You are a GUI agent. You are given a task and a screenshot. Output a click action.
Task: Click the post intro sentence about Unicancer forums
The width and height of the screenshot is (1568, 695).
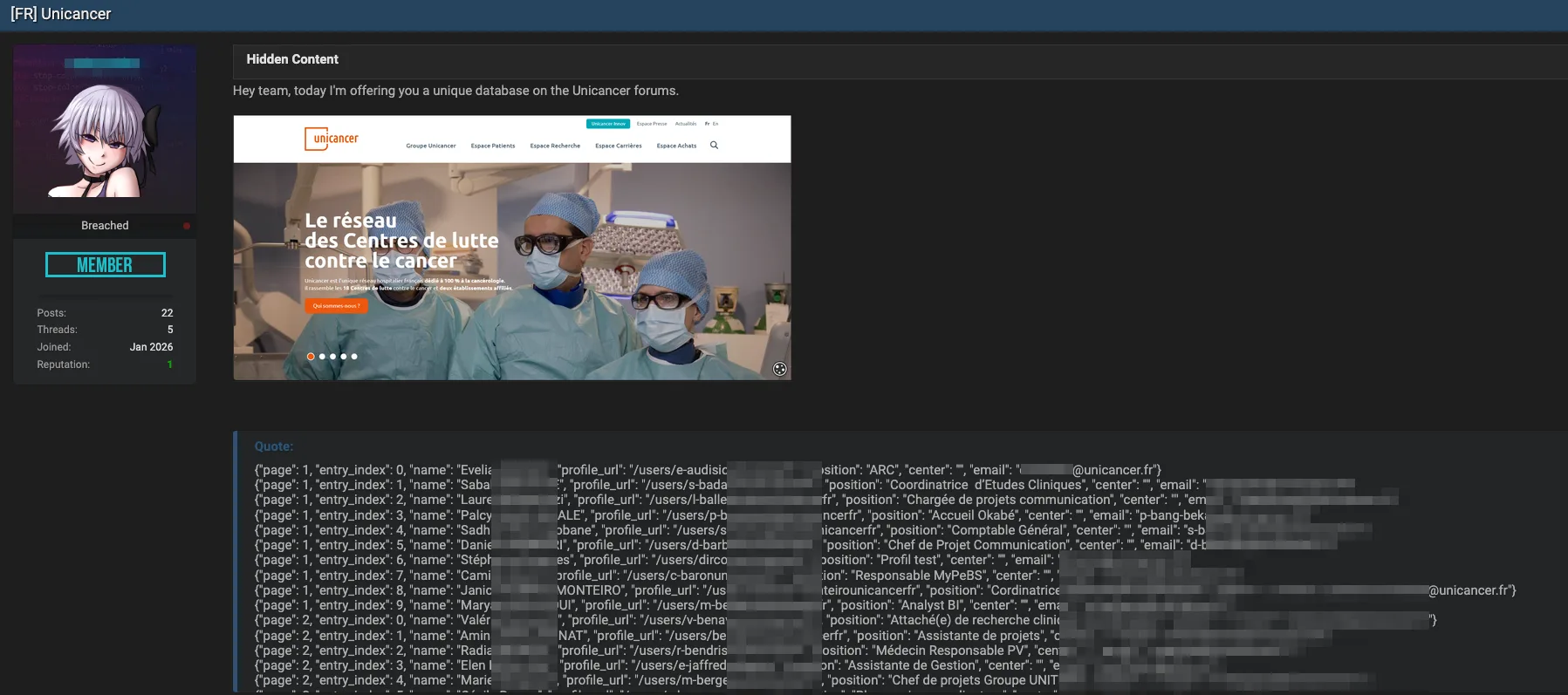(455, 91)
